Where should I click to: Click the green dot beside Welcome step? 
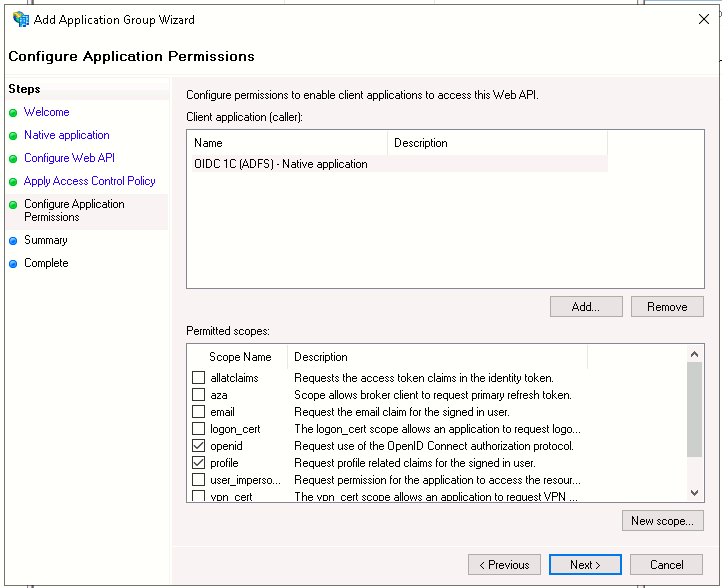[13, 113]
